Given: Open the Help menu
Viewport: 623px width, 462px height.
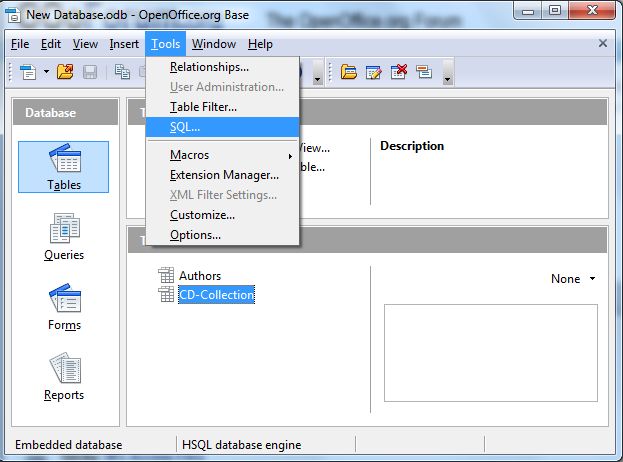Looking at the screenshot, I should (260, 44).
